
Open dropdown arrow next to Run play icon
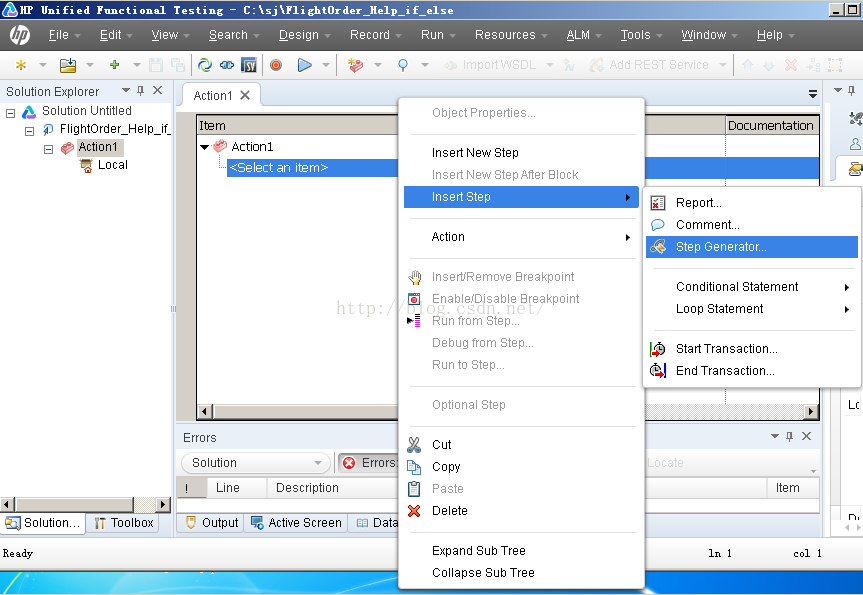(x=326, y=65)
